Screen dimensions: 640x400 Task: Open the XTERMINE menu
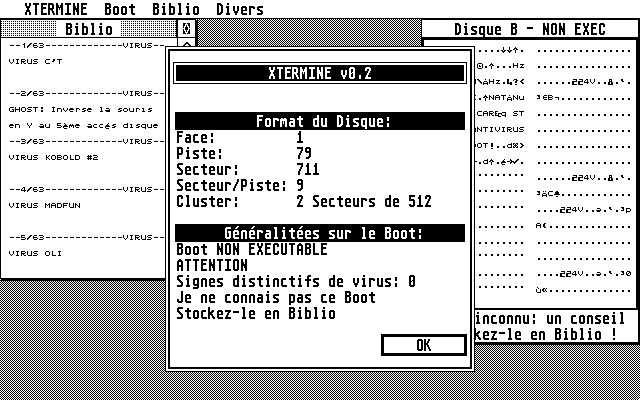coord(56,9)
